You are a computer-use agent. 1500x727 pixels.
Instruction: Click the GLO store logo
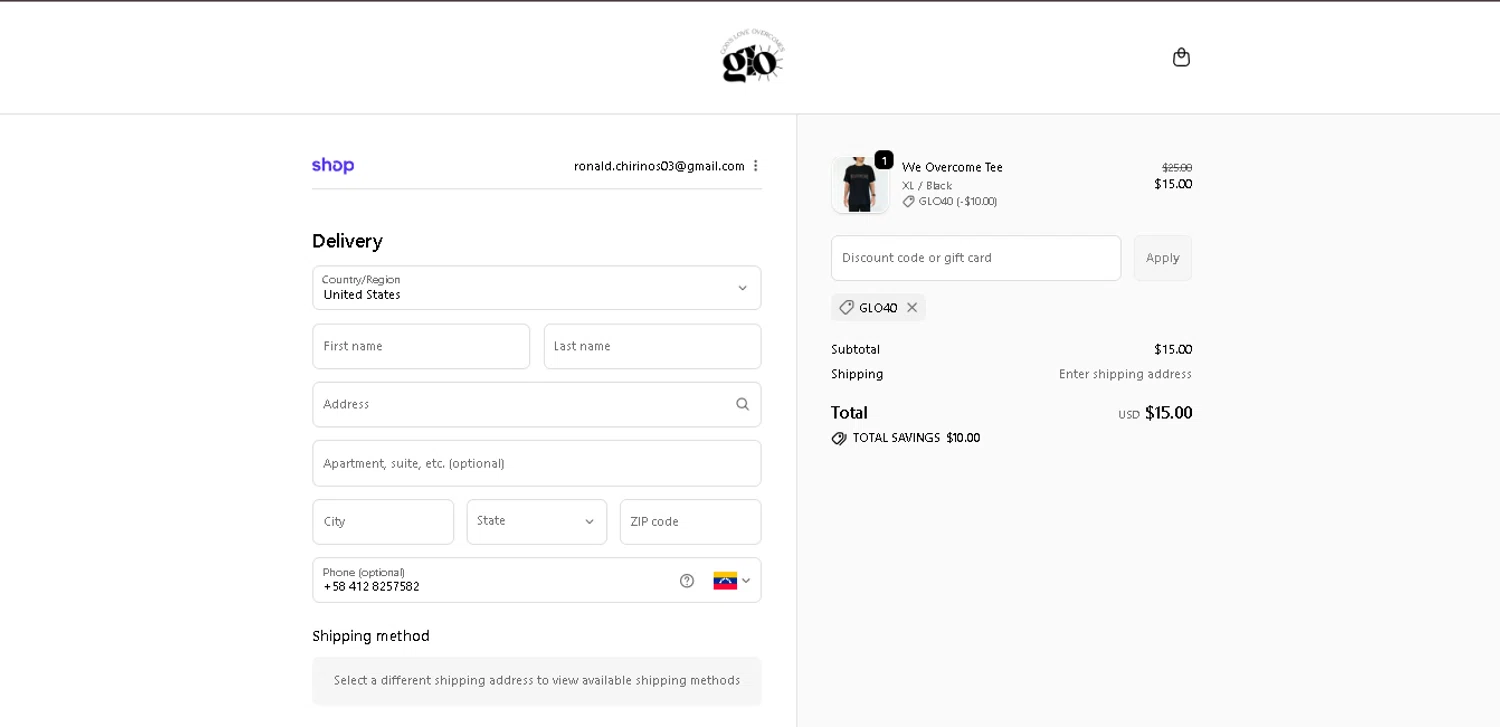[x=752, y=56]
